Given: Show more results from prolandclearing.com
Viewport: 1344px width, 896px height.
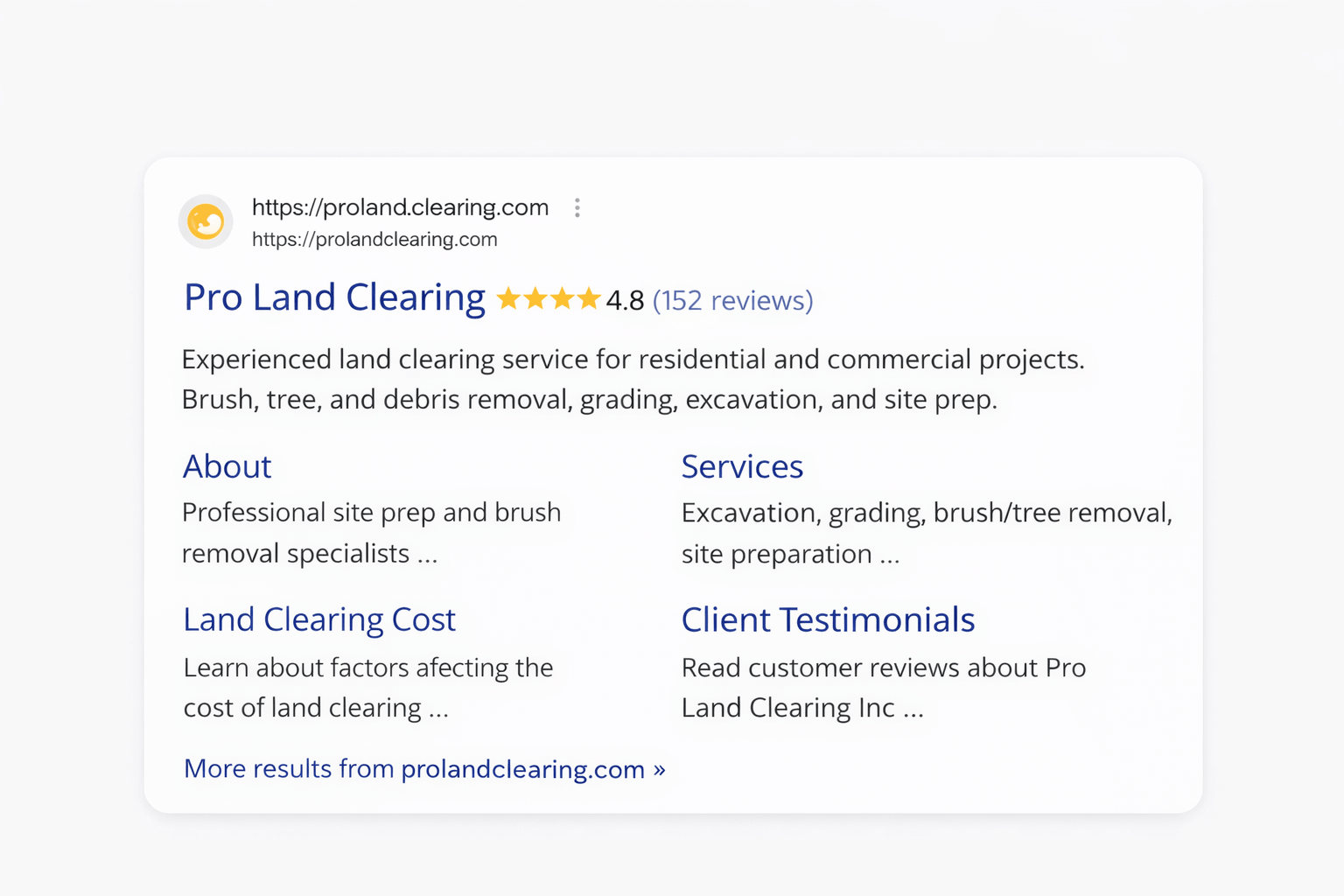Looking at the screenshot, I should tap(423, 769).
